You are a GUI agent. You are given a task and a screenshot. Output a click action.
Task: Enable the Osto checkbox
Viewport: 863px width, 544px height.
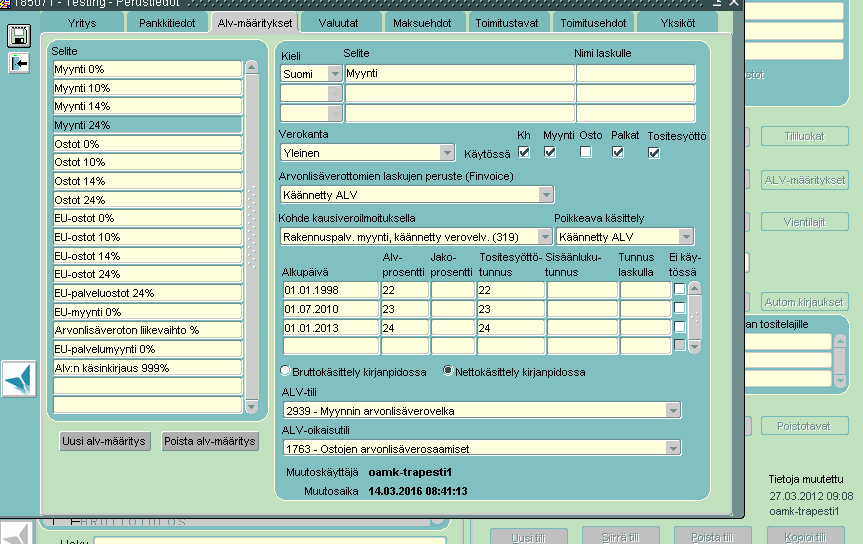[x=586, y=153]
